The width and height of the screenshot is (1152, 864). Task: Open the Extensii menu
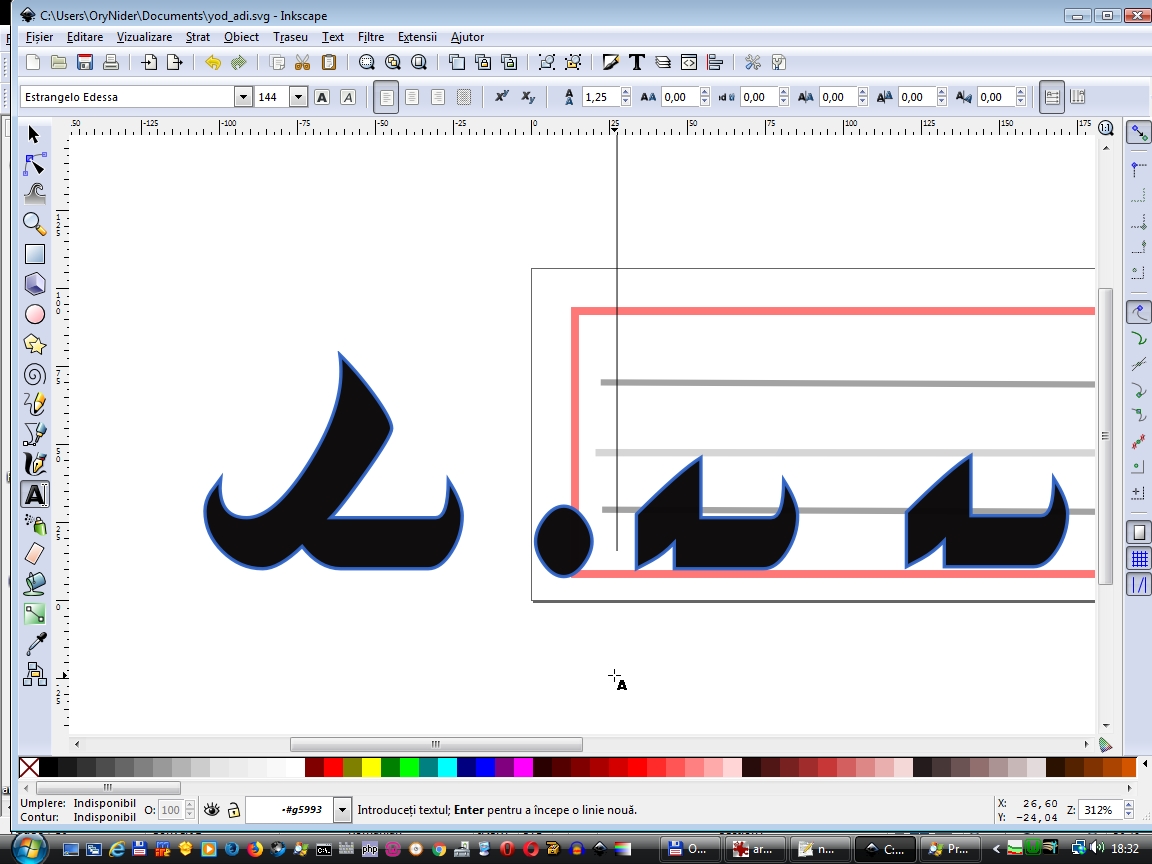point(417,37)
